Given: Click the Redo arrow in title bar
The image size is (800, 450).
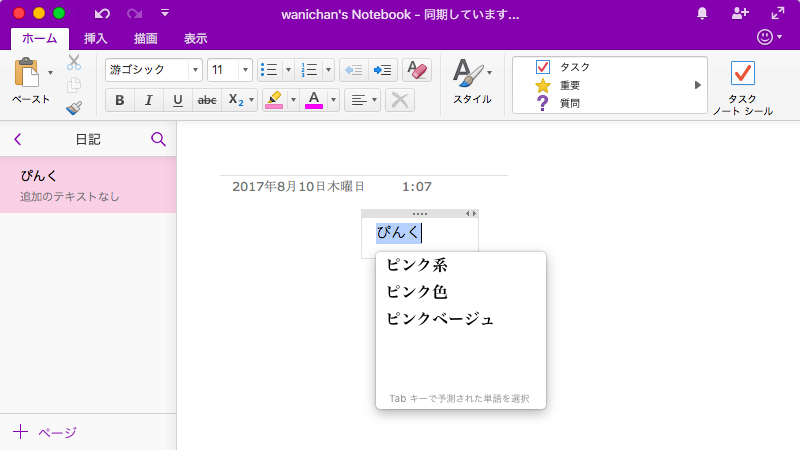Looking at the screenshot, I should pos(134,14).
